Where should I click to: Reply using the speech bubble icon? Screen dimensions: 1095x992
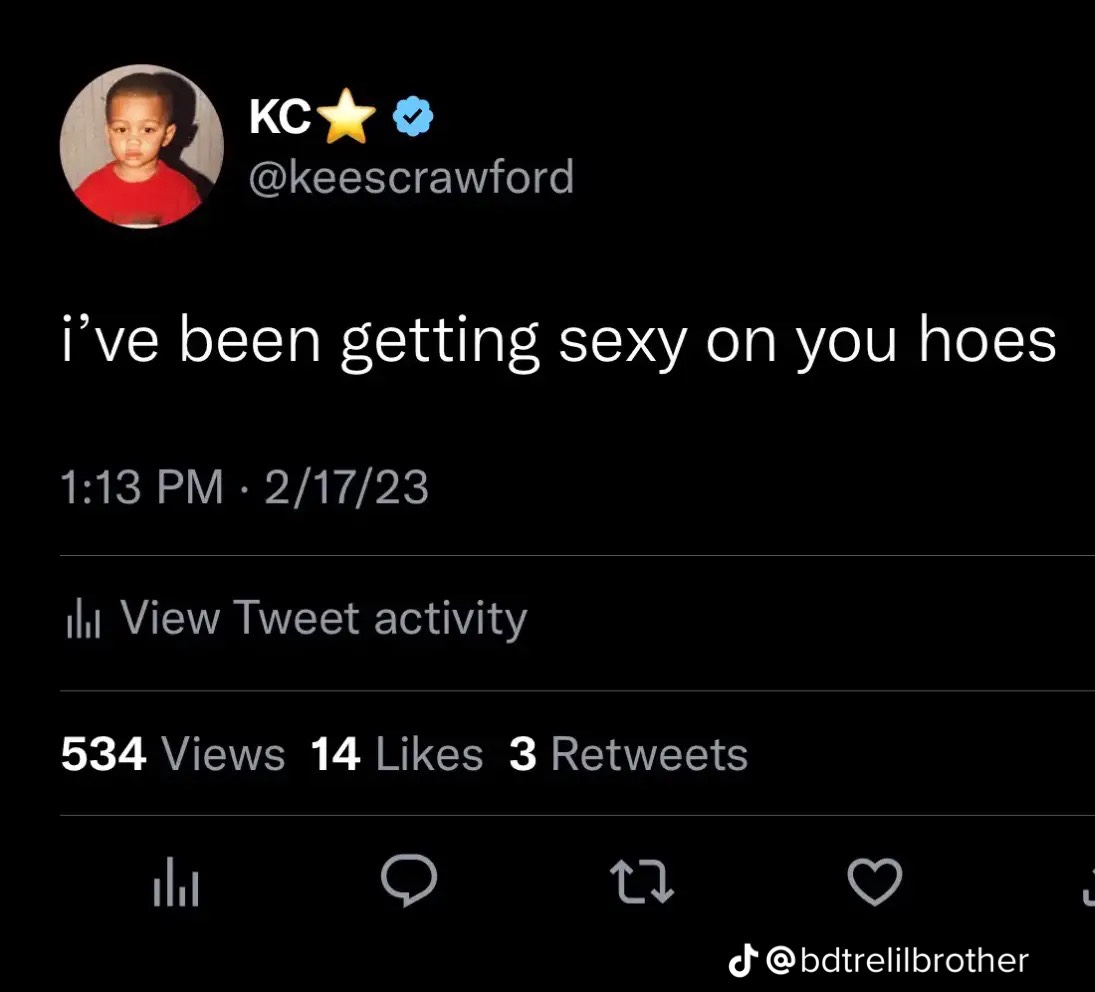pyautogui.click(x=410, y=884)
